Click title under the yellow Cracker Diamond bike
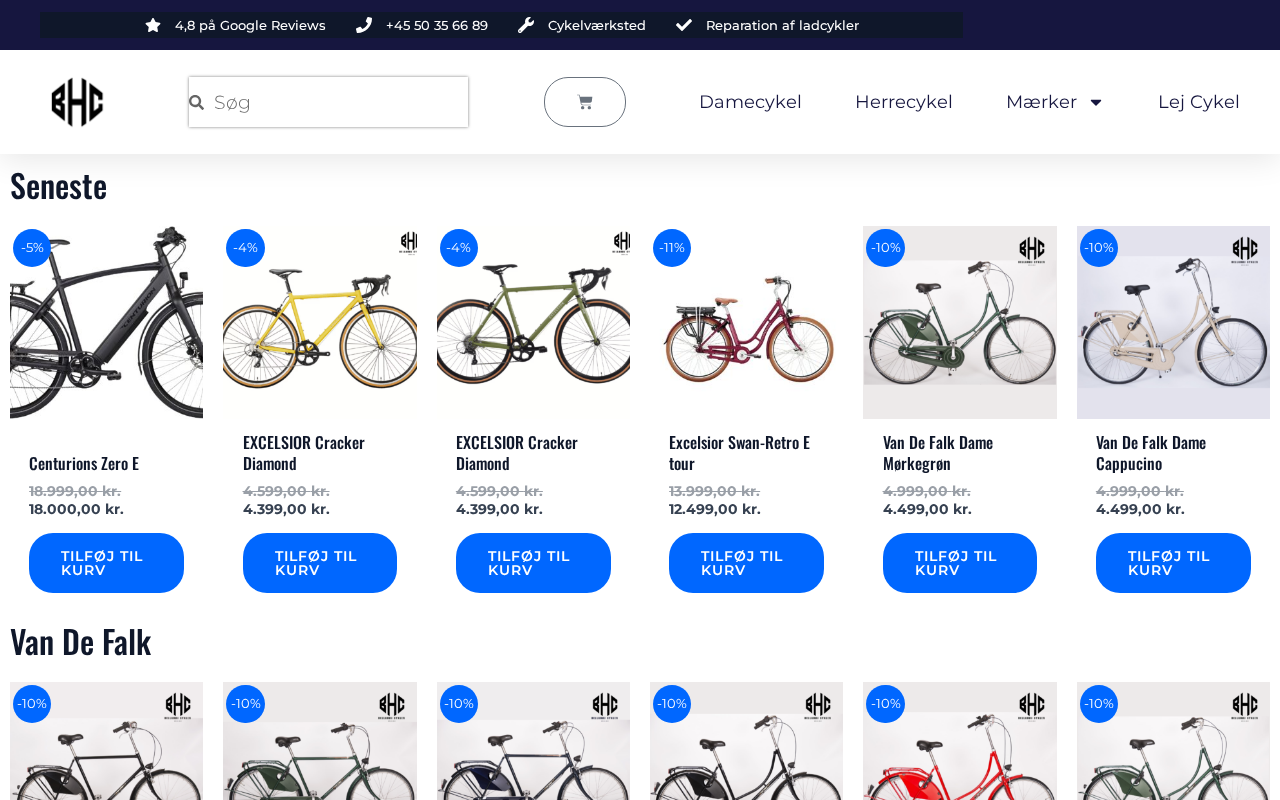The height and width of the screenshot is (800, 1280). (x=304, y=452)
